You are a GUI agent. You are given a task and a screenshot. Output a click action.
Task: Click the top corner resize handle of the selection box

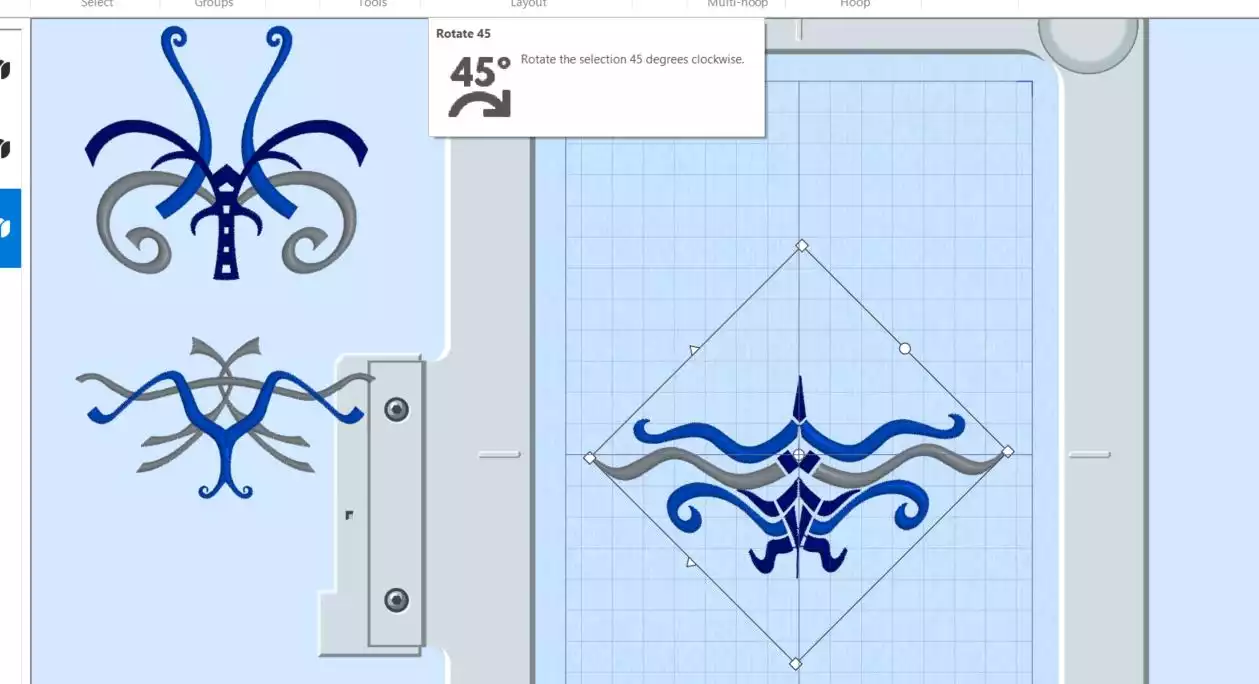801,245
